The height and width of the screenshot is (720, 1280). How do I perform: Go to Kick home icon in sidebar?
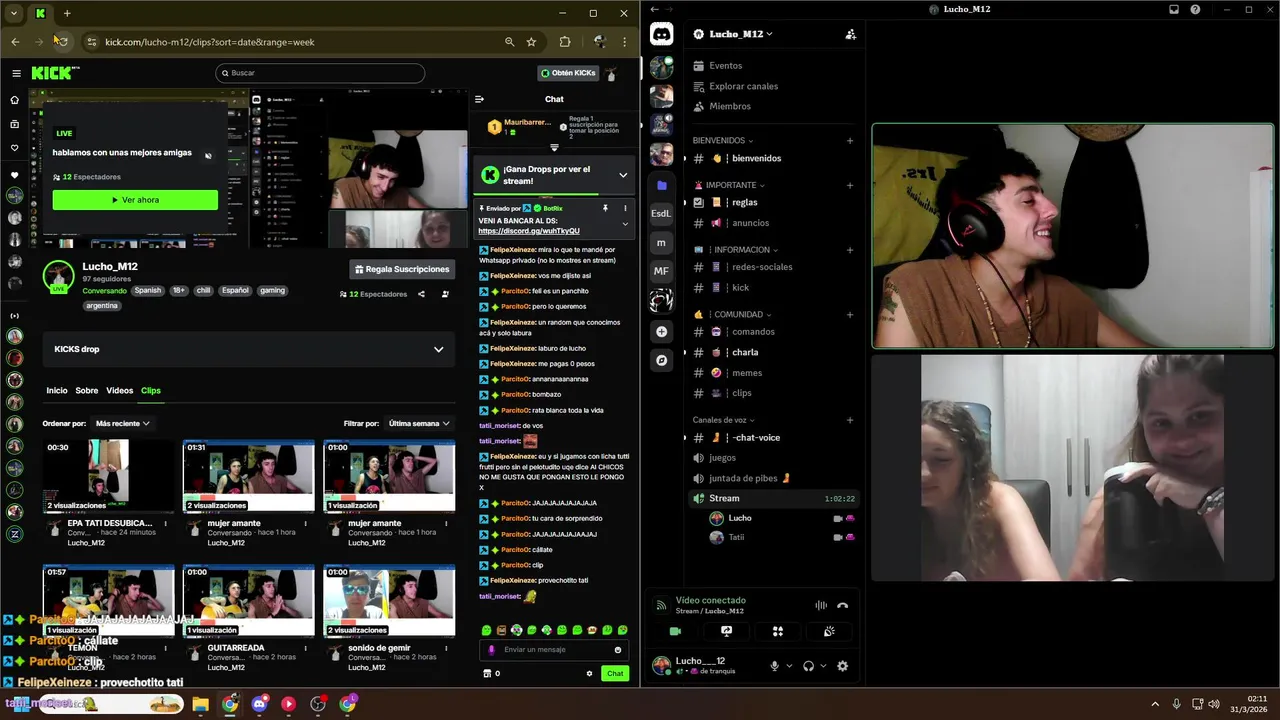click(15, 100)
